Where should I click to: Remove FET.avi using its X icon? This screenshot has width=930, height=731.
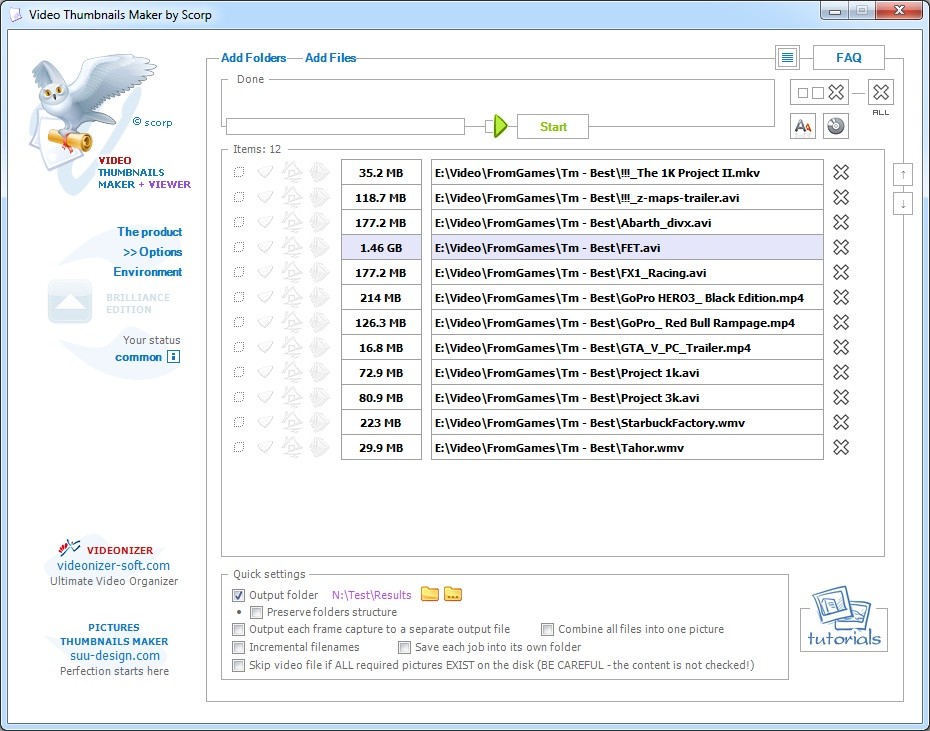coord(841,247)
